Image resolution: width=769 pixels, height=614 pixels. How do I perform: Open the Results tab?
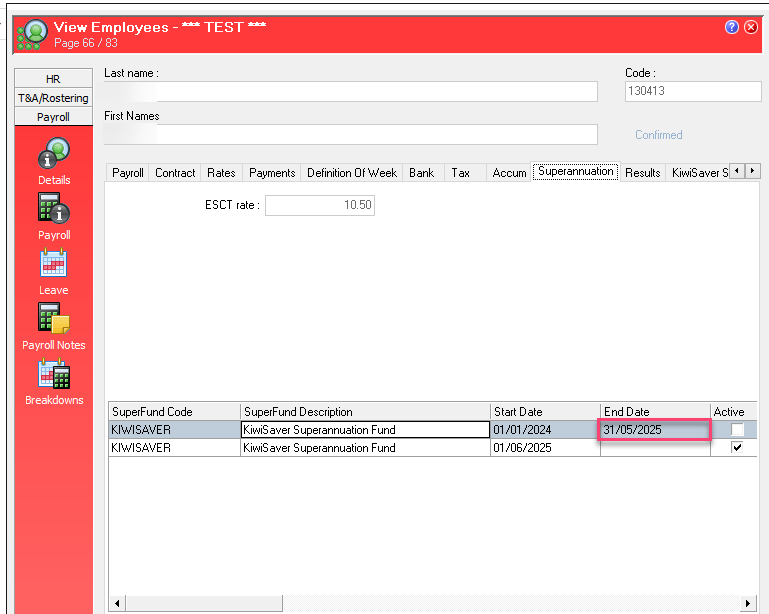(x=642, y=173)
